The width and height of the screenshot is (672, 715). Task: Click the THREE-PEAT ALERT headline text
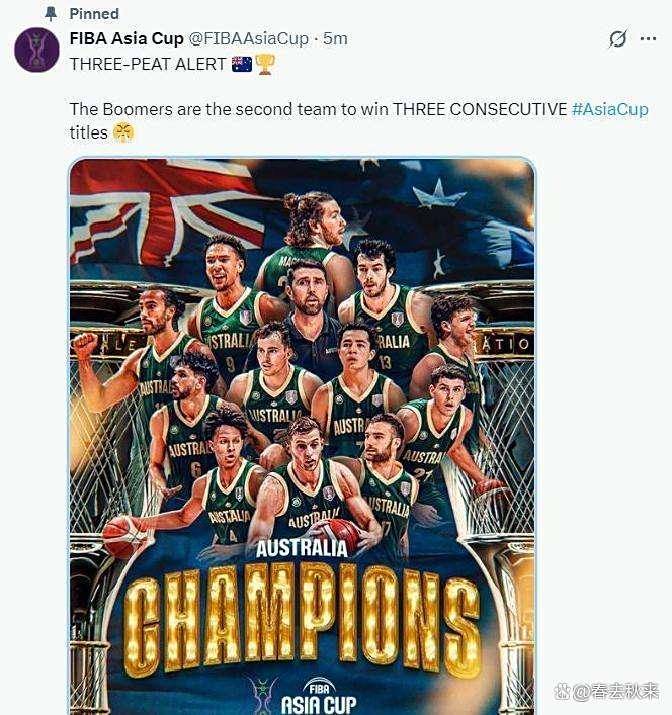[148, 64]
